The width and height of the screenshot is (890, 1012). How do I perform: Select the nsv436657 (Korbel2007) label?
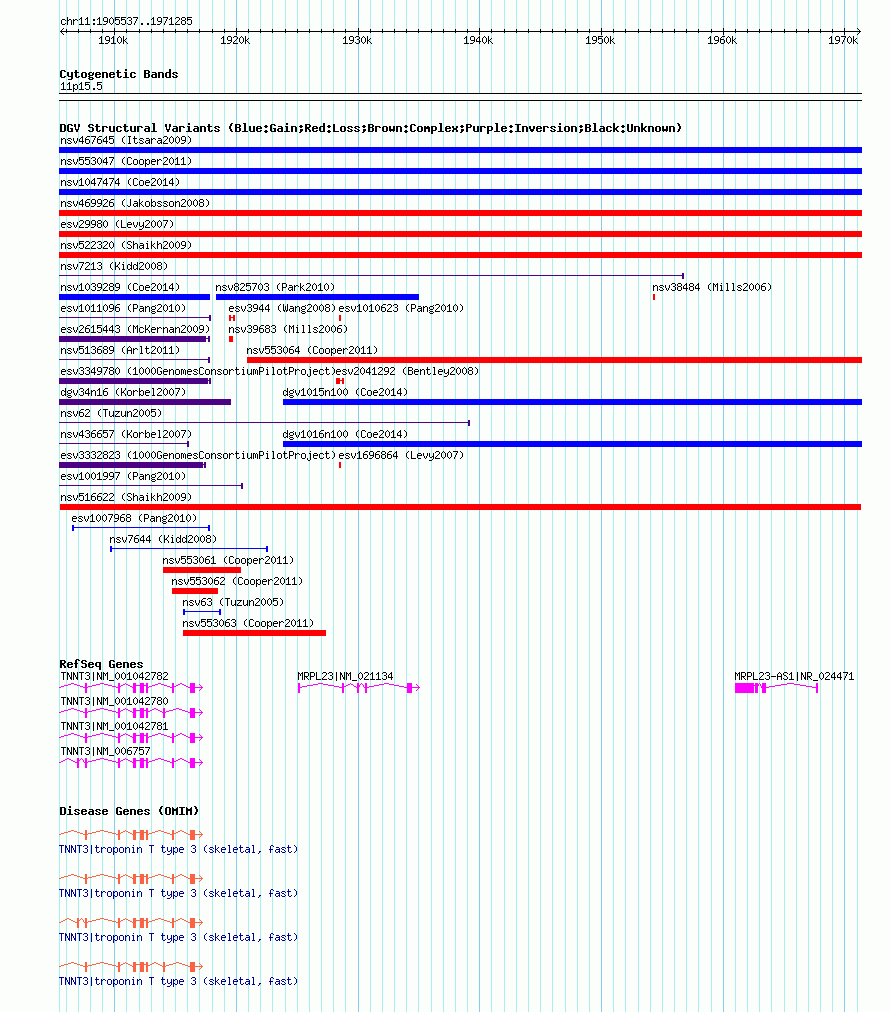click(126, 434)
